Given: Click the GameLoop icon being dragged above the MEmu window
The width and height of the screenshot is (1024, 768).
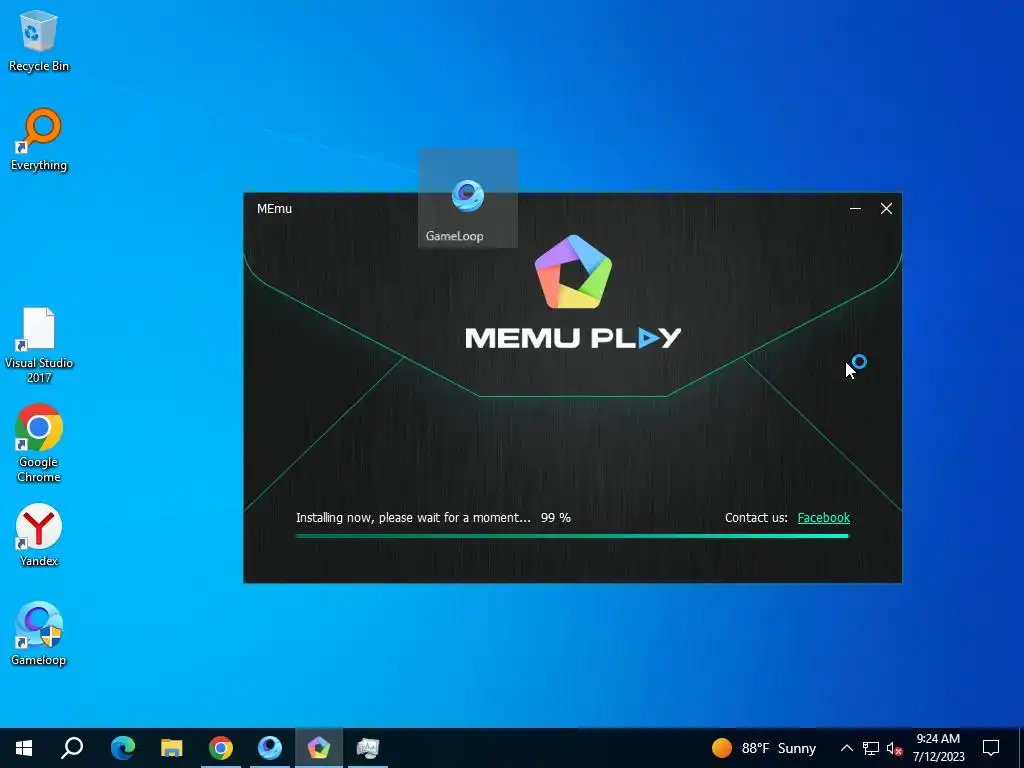Looking at the screenshot, I should coord(468,198).
